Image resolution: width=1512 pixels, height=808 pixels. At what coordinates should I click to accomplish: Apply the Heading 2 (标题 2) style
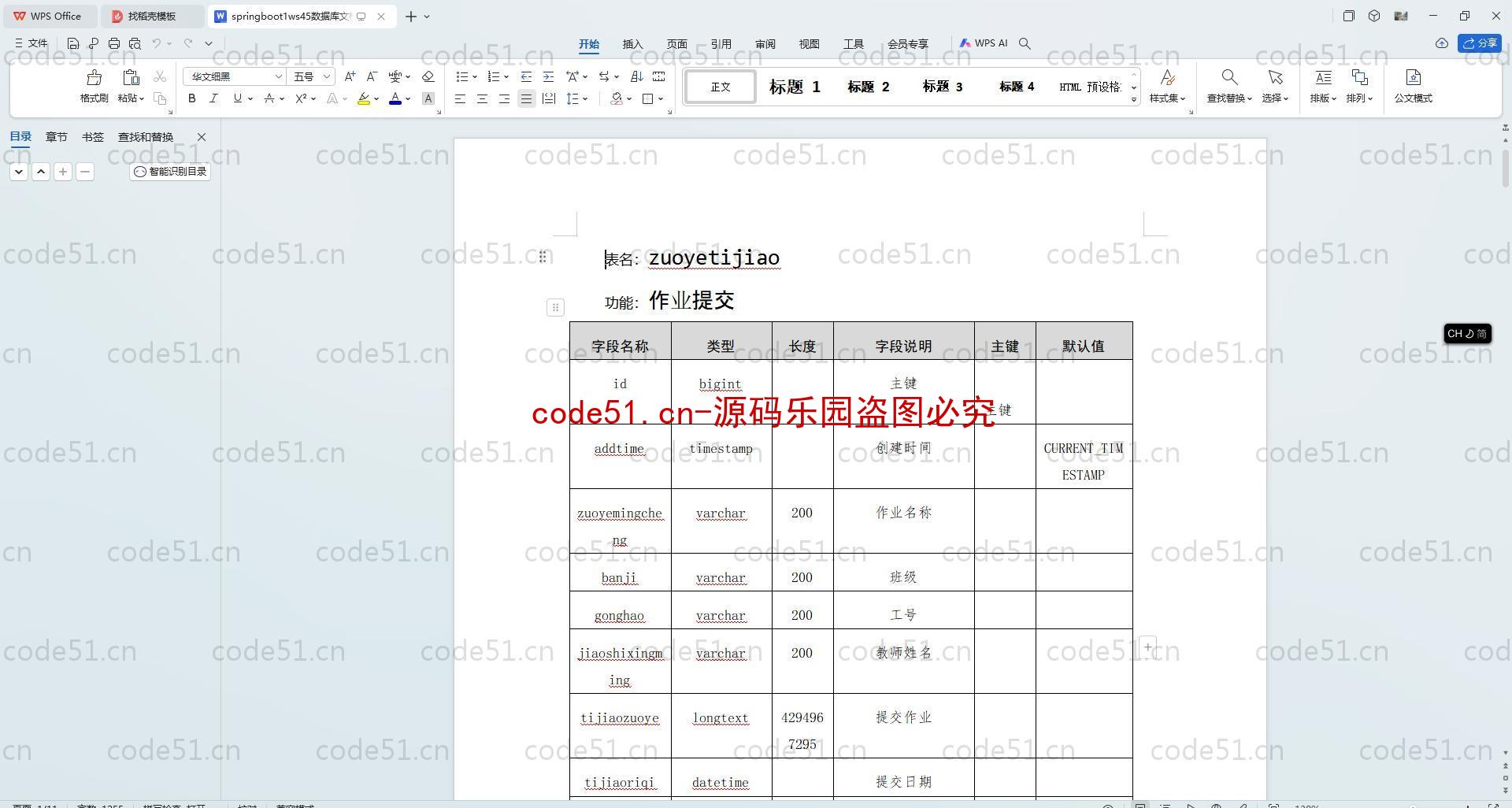click(x=868, y=87)
